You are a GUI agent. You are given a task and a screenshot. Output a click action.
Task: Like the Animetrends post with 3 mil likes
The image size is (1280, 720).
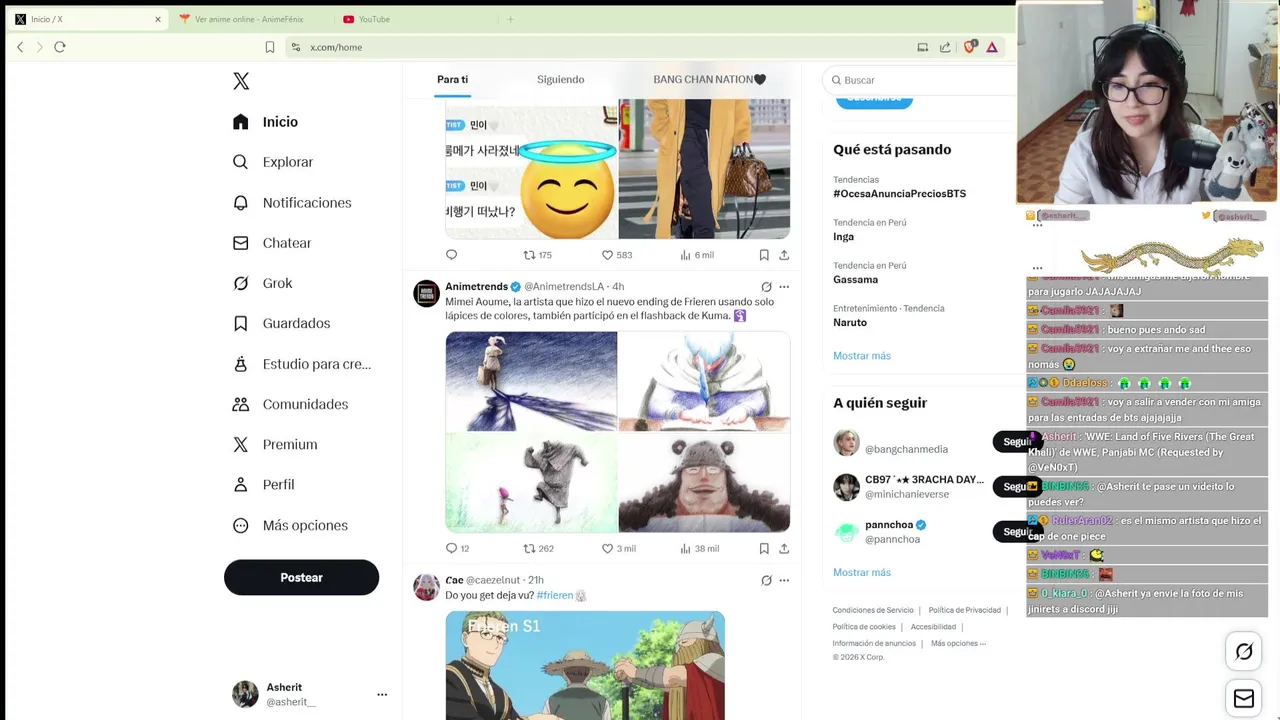tap(607, 548)
